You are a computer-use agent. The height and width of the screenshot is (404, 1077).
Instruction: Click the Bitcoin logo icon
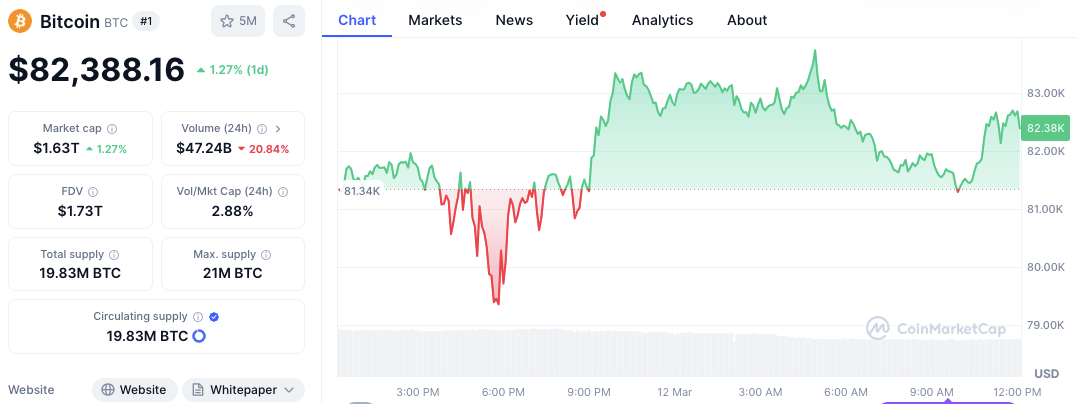point(21,20)
